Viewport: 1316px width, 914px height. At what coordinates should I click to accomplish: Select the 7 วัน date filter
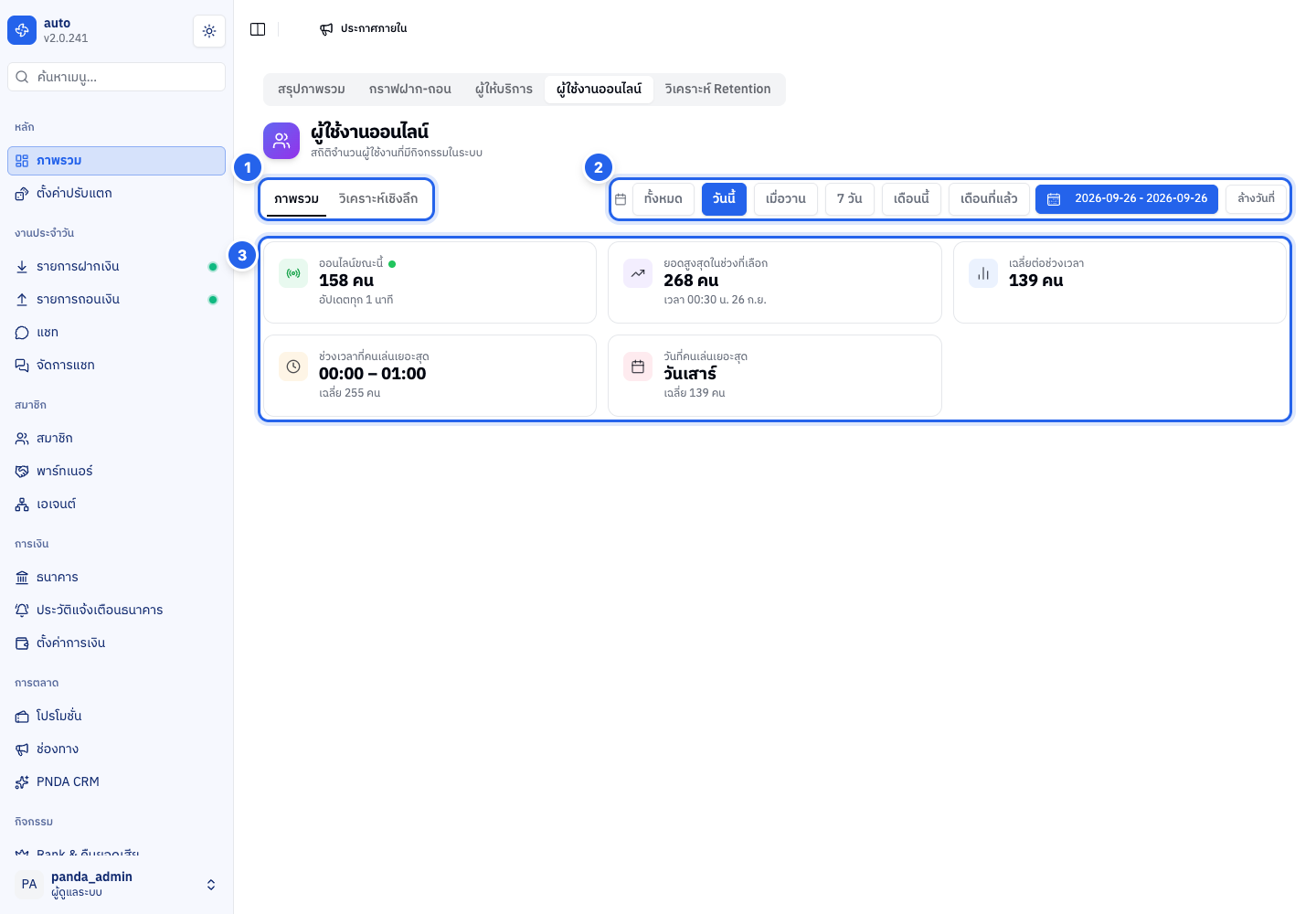(850, 199)
